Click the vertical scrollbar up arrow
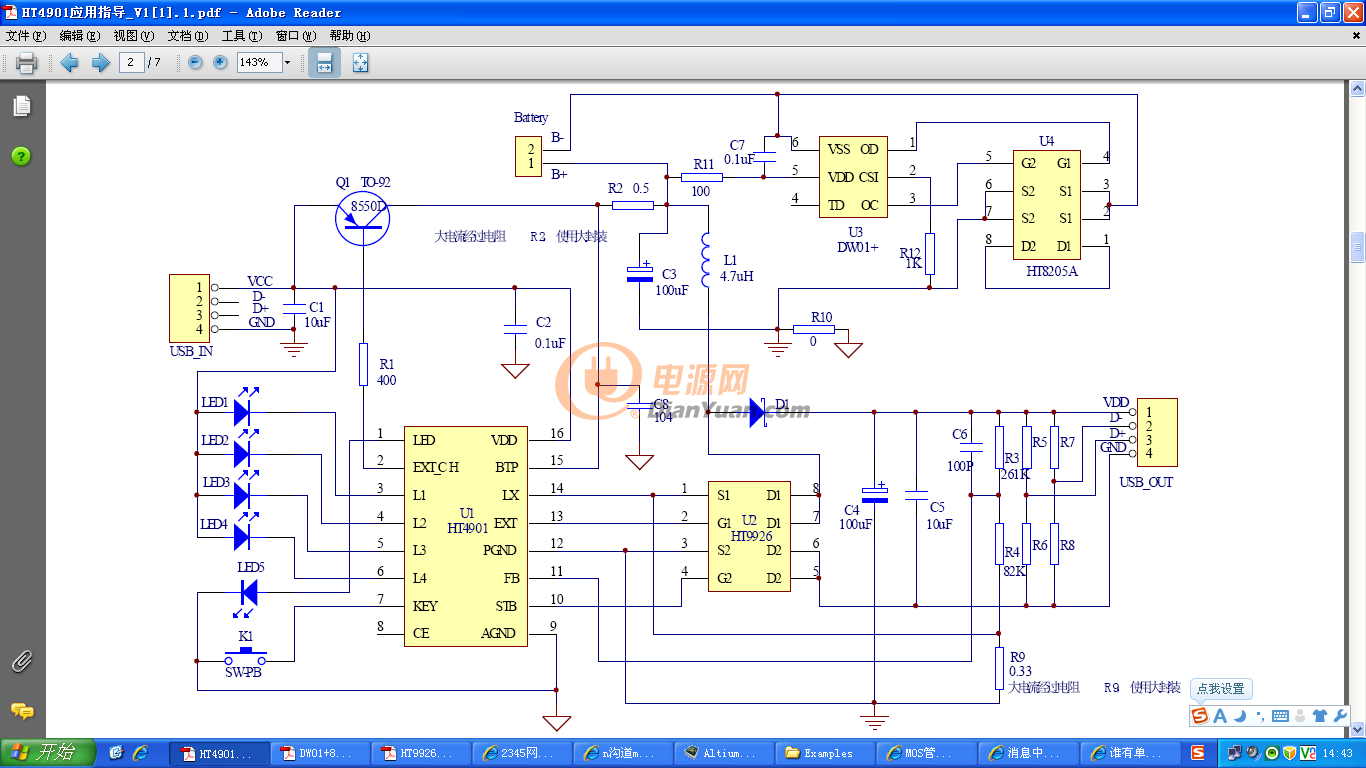The image size is (1366, 768). pyautogui.click(x=1357, y=89)
